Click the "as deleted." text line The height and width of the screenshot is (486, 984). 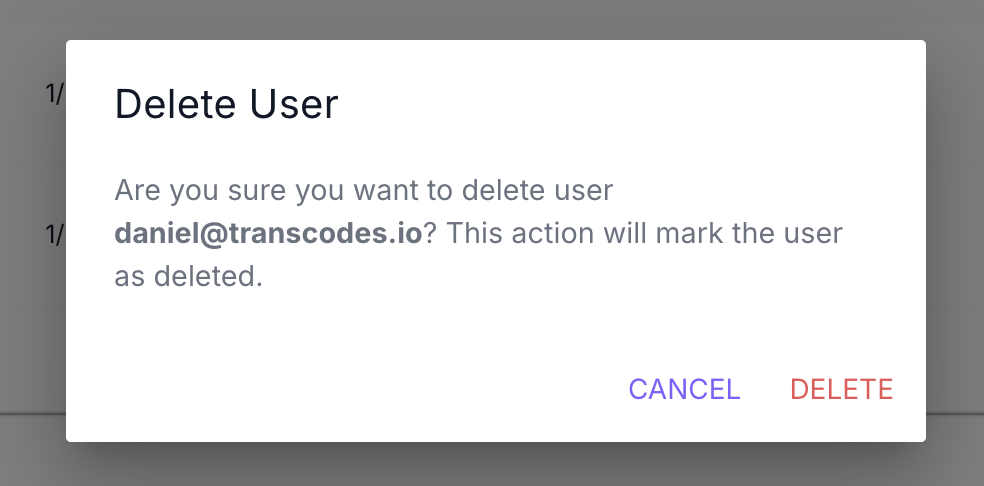tap(188, 277)
